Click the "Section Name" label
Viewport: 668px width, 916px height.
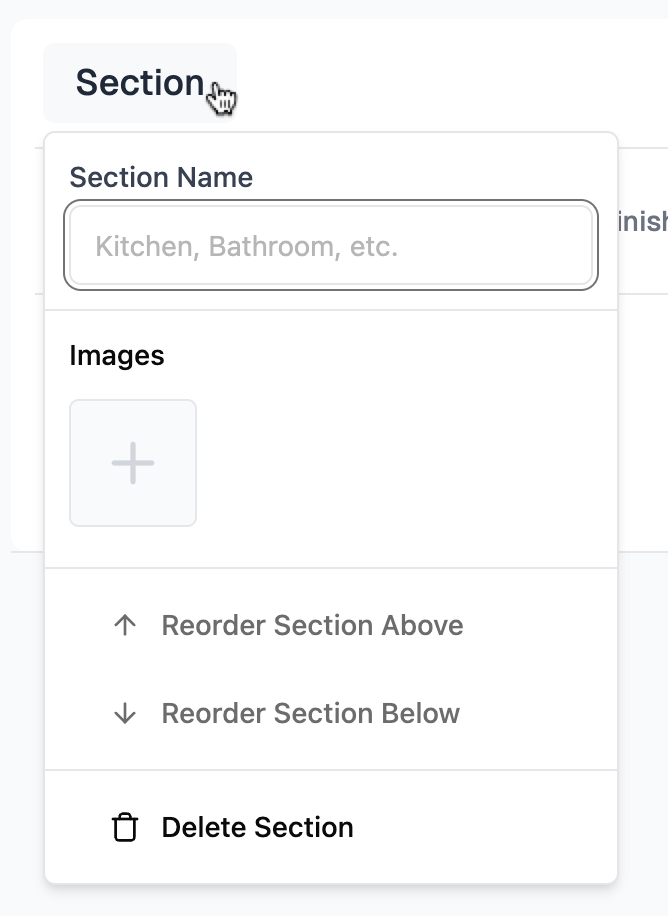[x=161, y=178]
